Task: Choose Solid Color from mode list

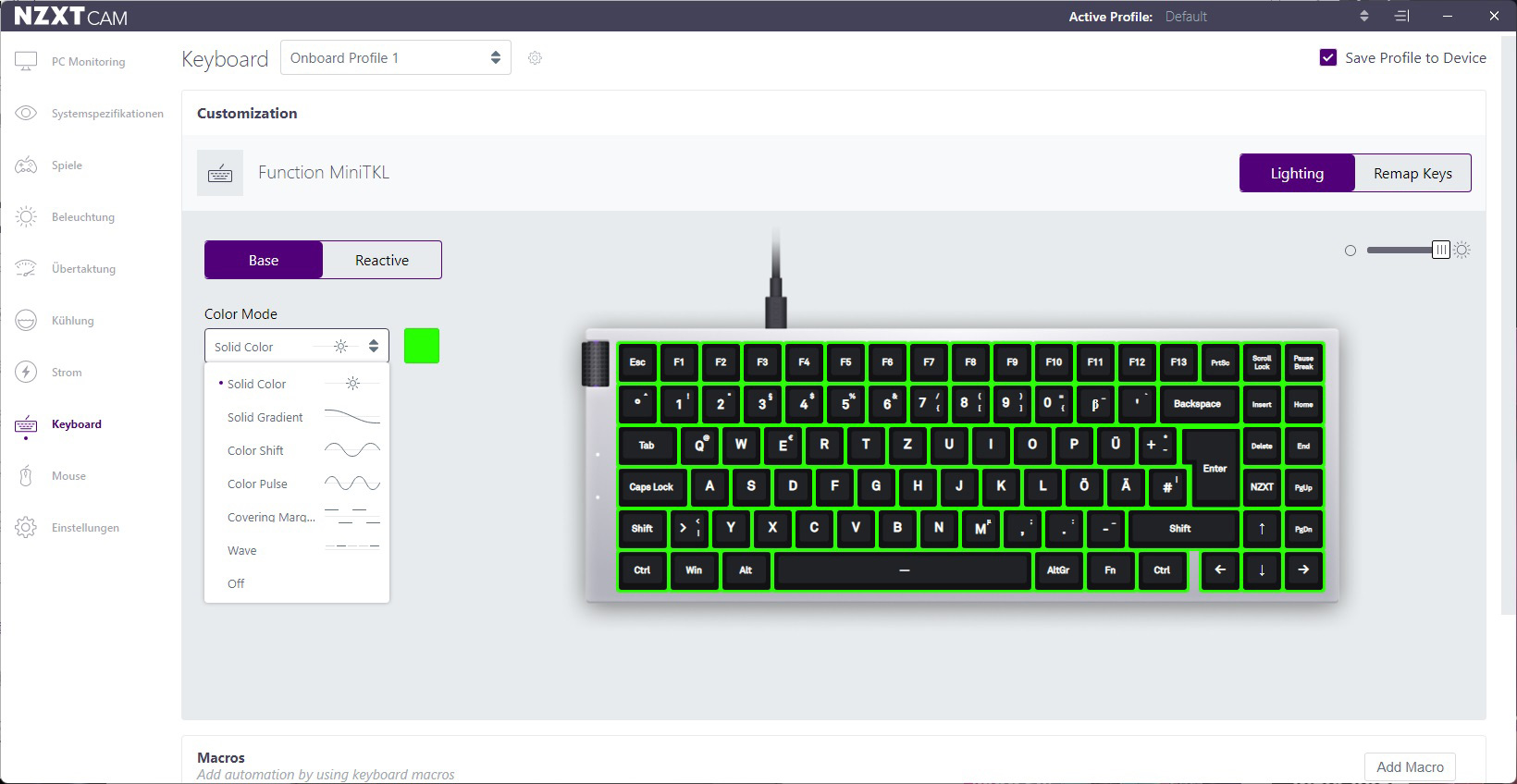Action: click(297, 384)
